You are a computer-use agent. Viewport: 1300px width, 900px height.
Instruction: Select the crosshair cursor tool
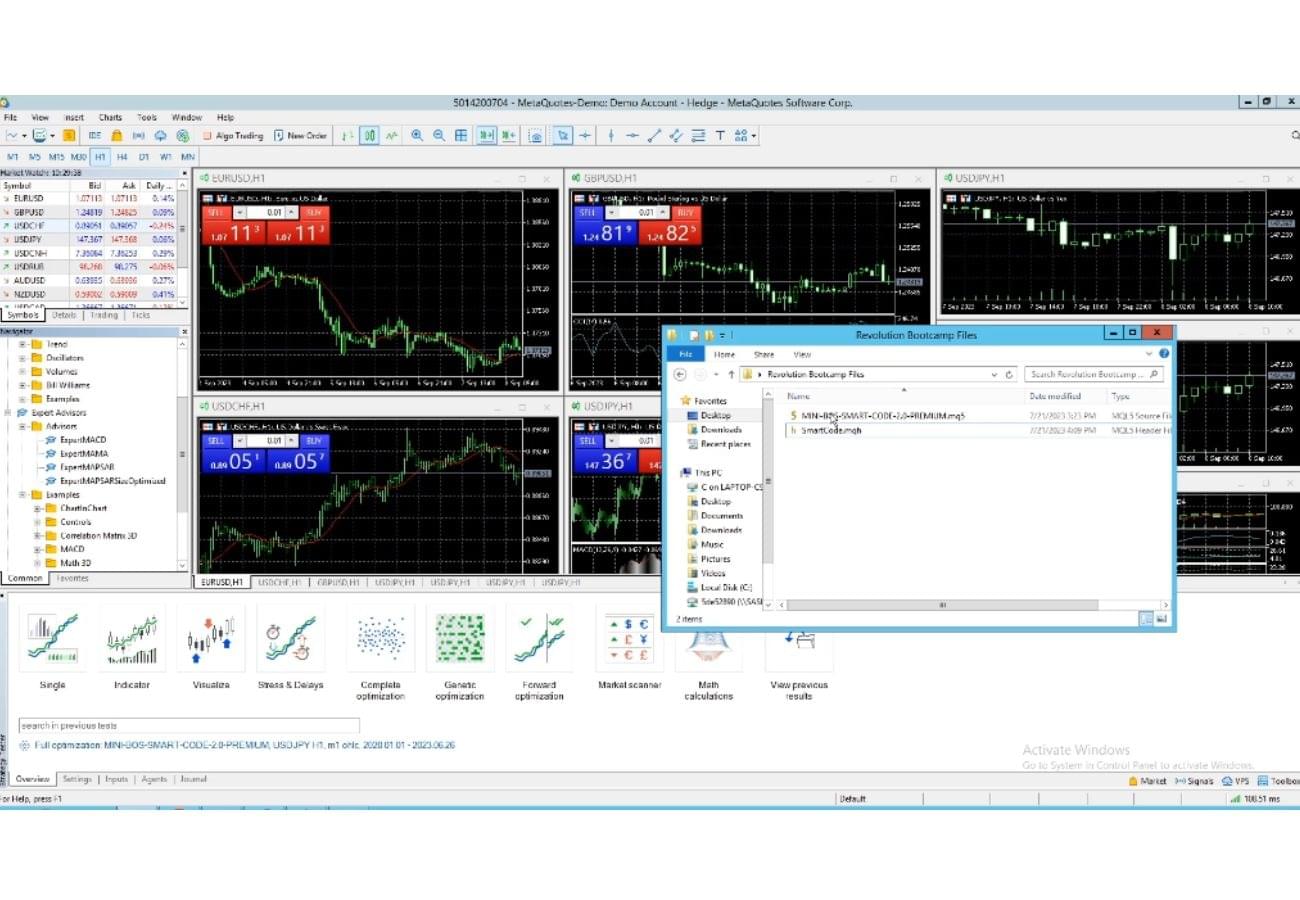coord(586,136)
